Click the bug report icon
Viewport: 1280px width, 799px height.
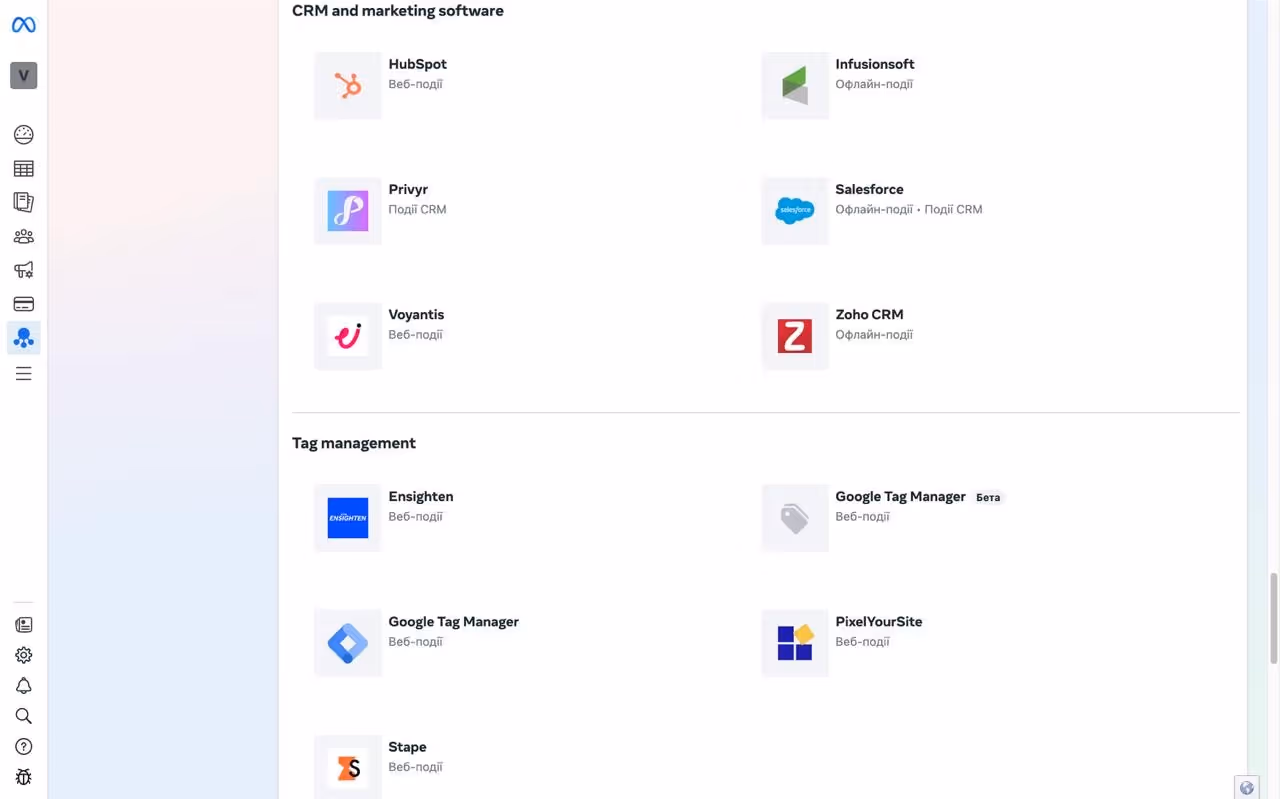point(24,777)
